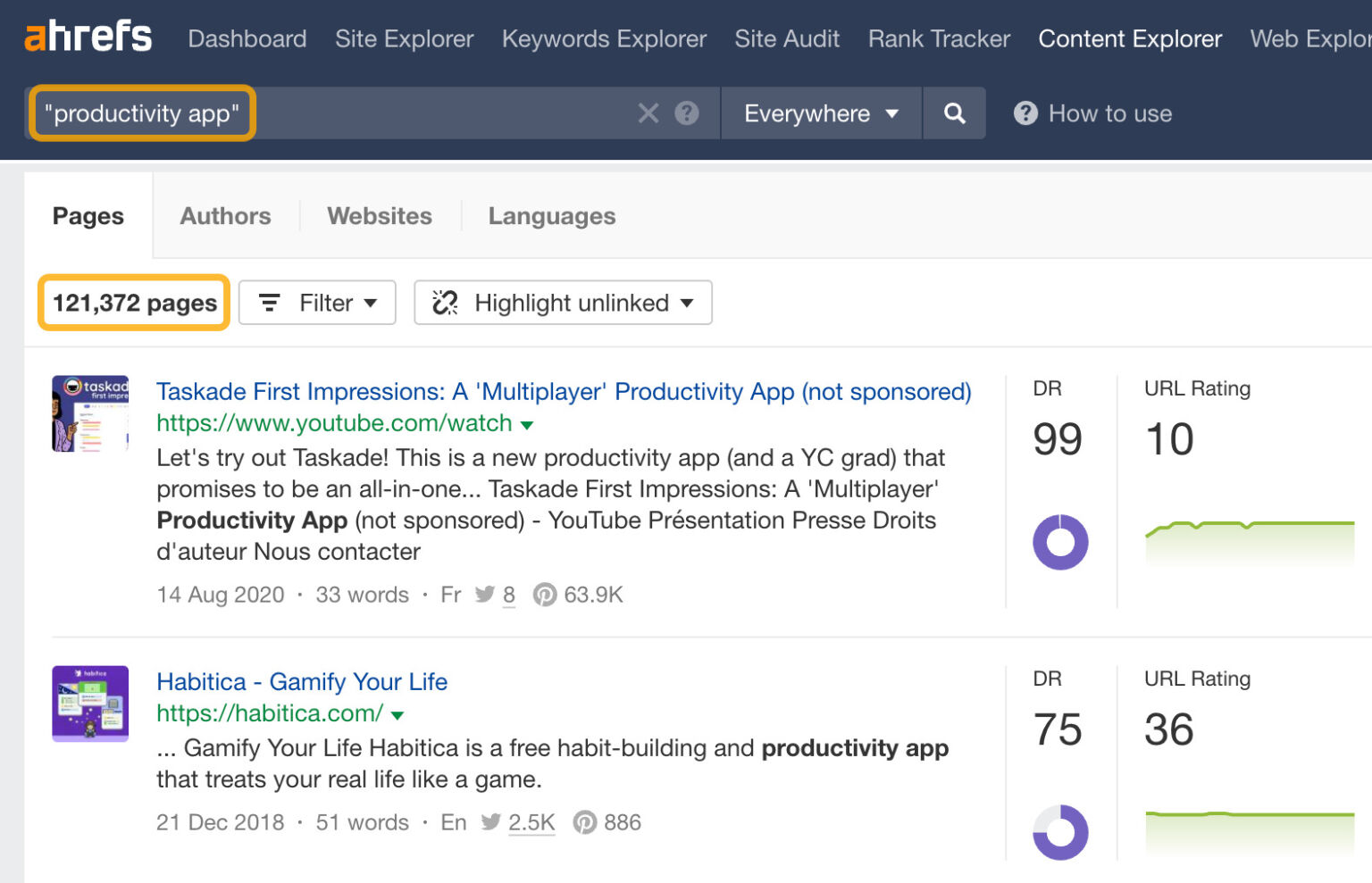Expand the dropdown arrow next to youtube.com/watch URL

tap(527, 424)
